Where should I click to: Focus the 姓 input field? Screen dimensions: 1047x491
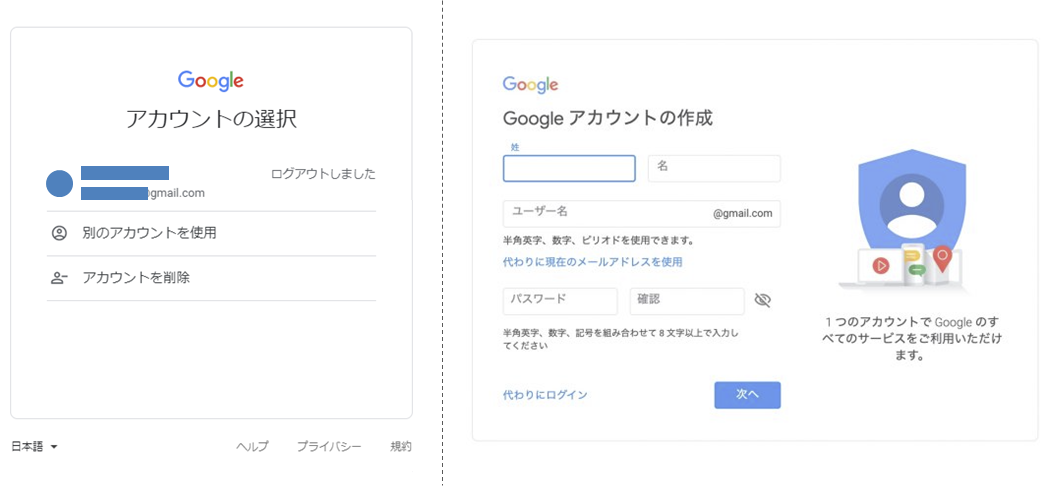(x=569, y=168)
